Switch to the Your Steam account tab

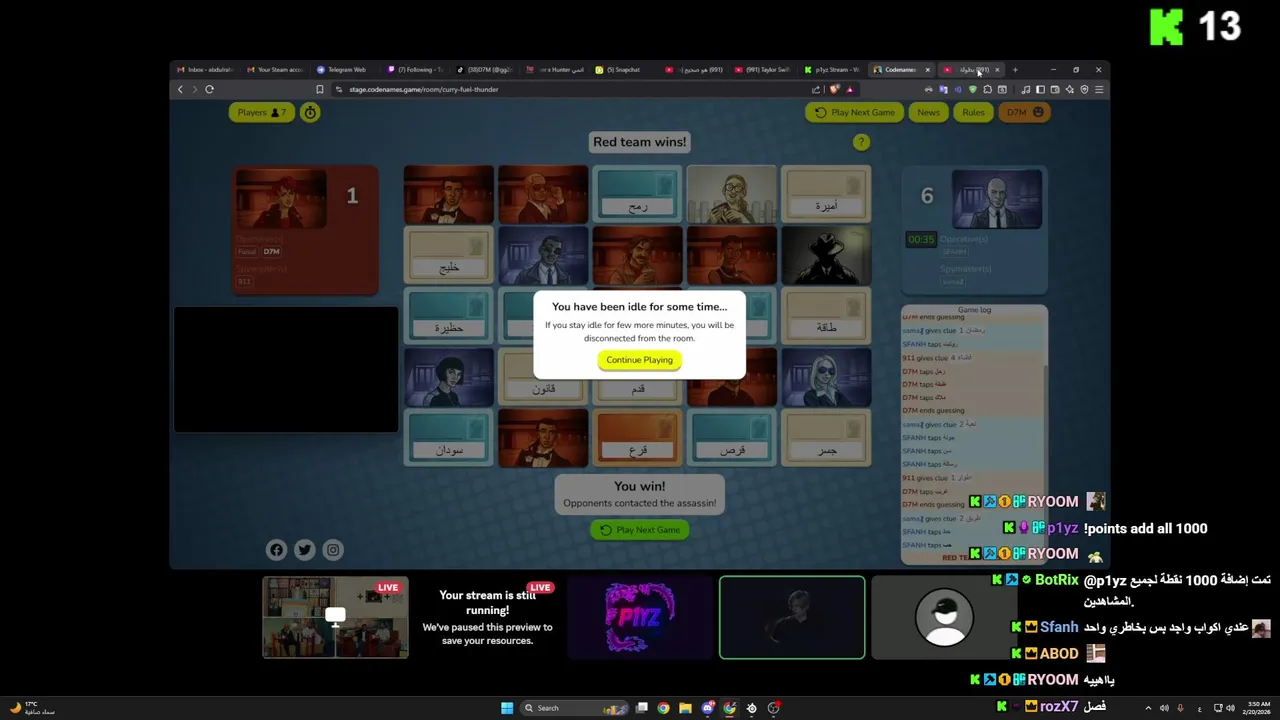point(275,70)
